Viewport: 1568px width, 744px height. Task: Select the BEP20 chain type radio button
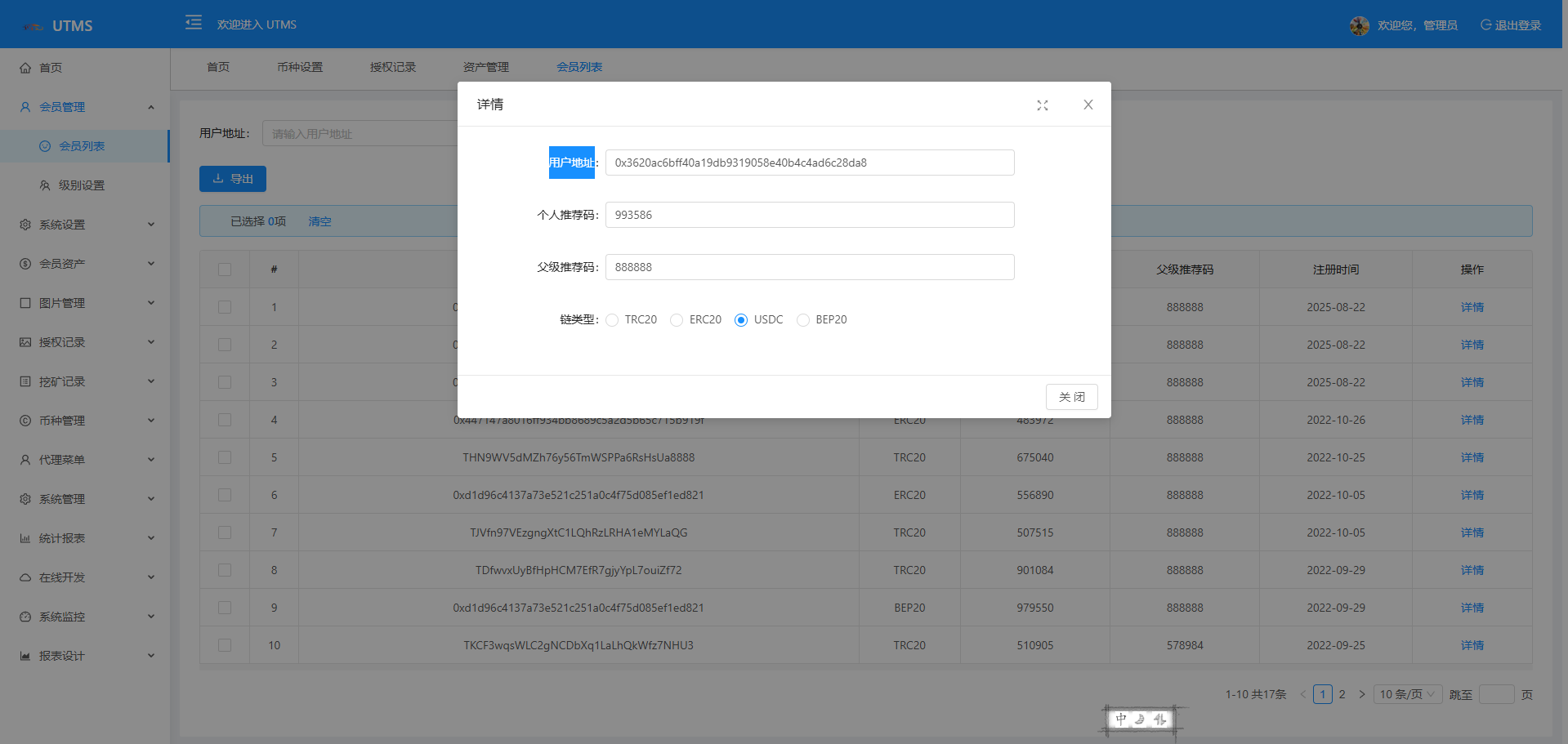tap(803, 320)
